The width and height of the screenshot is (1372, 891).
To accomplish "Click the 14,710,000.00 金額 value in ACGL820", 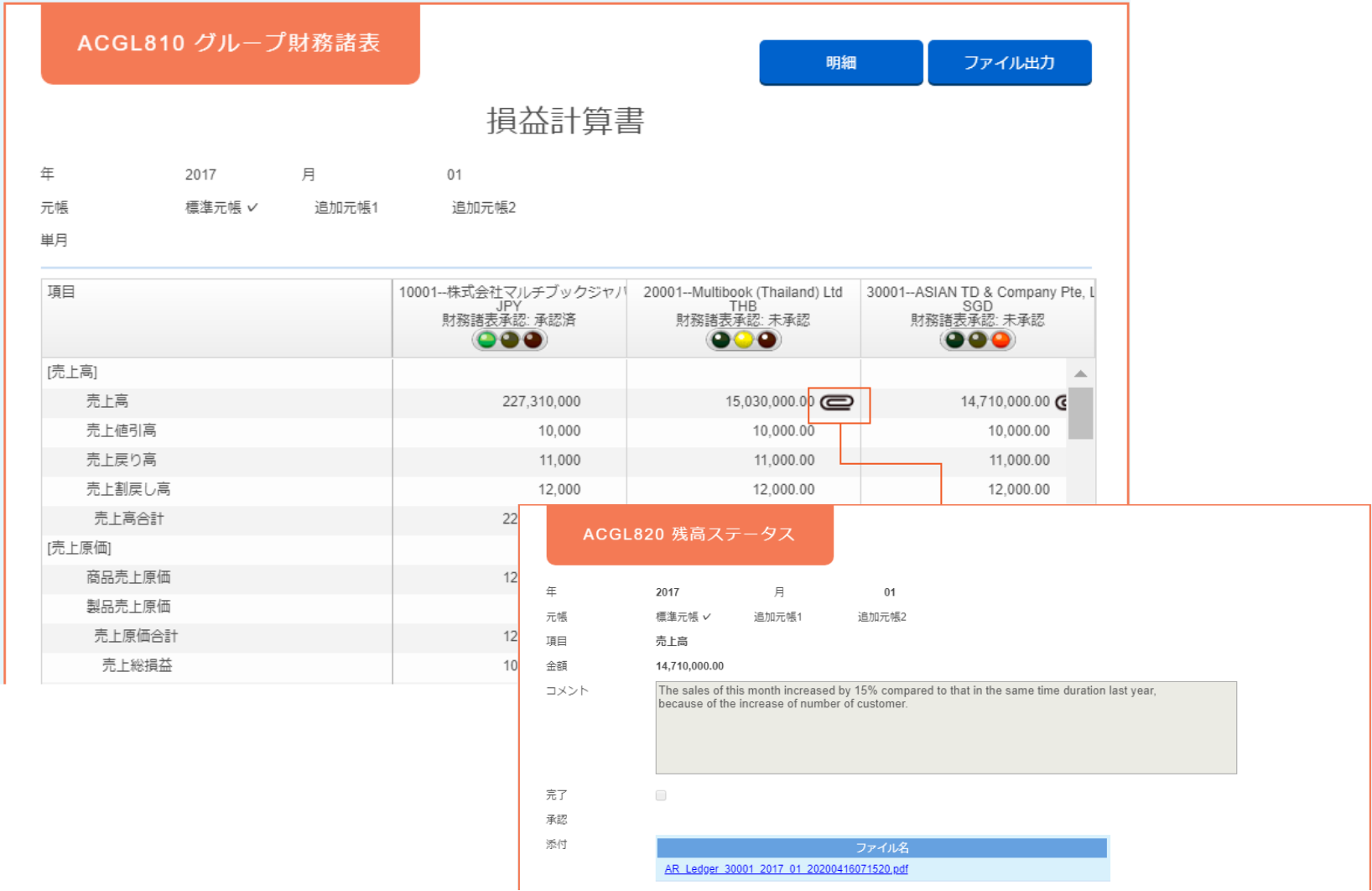I will [689, 666].
